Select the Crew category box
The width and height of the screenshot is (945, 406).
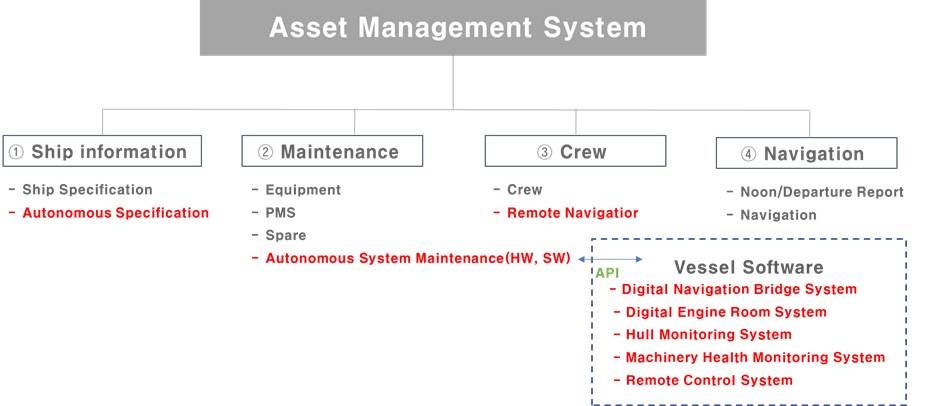point(576,151)
